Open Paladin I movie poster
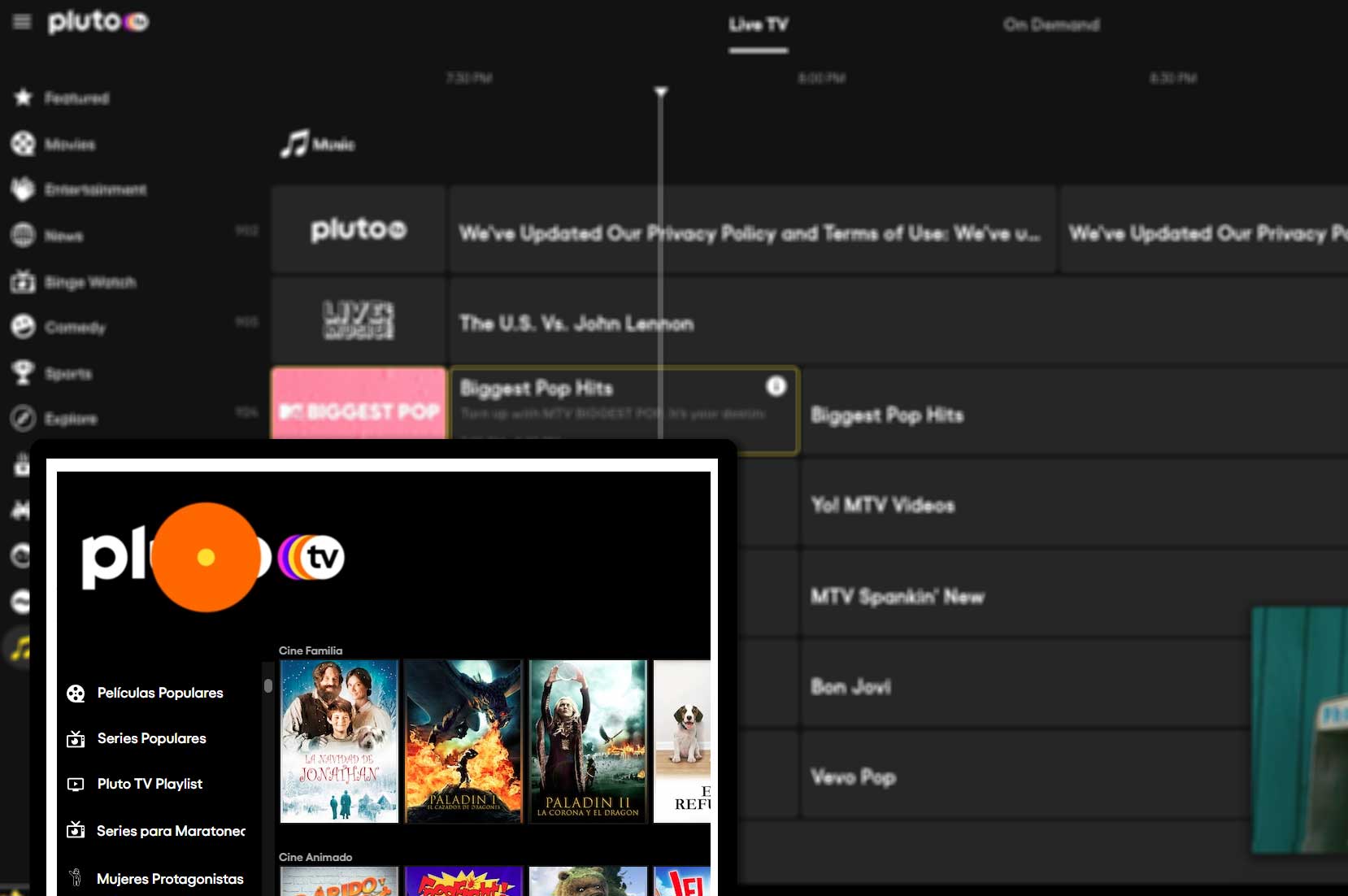 [x=463, y=742]
